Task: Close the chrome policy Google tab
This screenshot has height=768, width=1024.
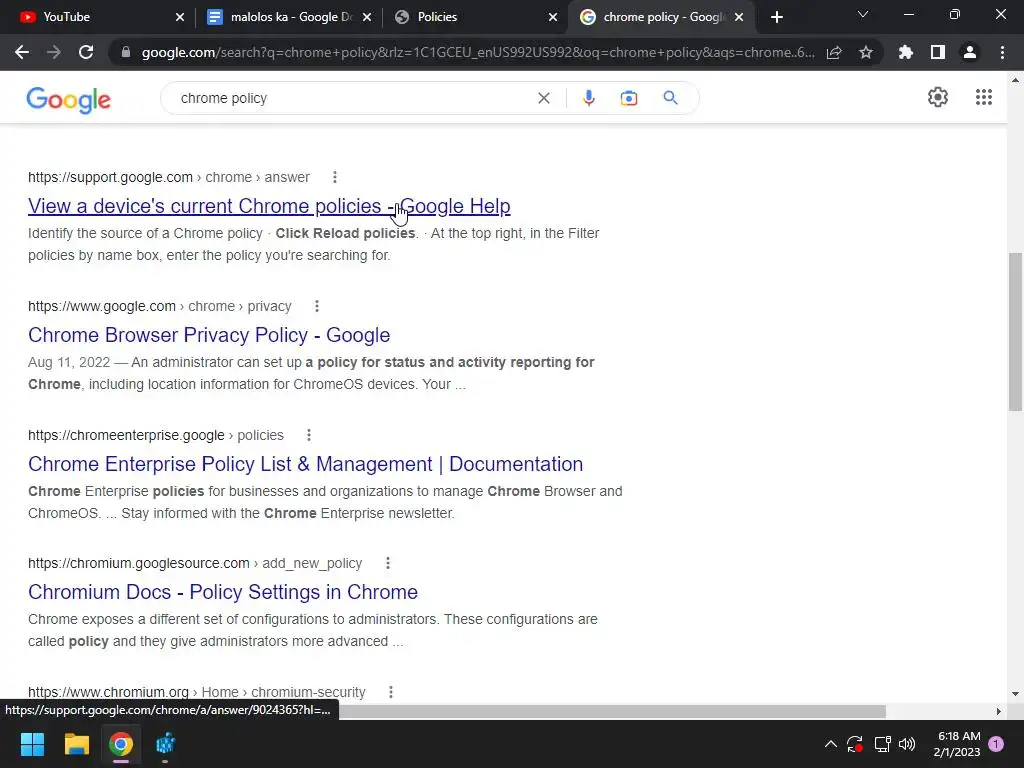Action: click(739, 17)
